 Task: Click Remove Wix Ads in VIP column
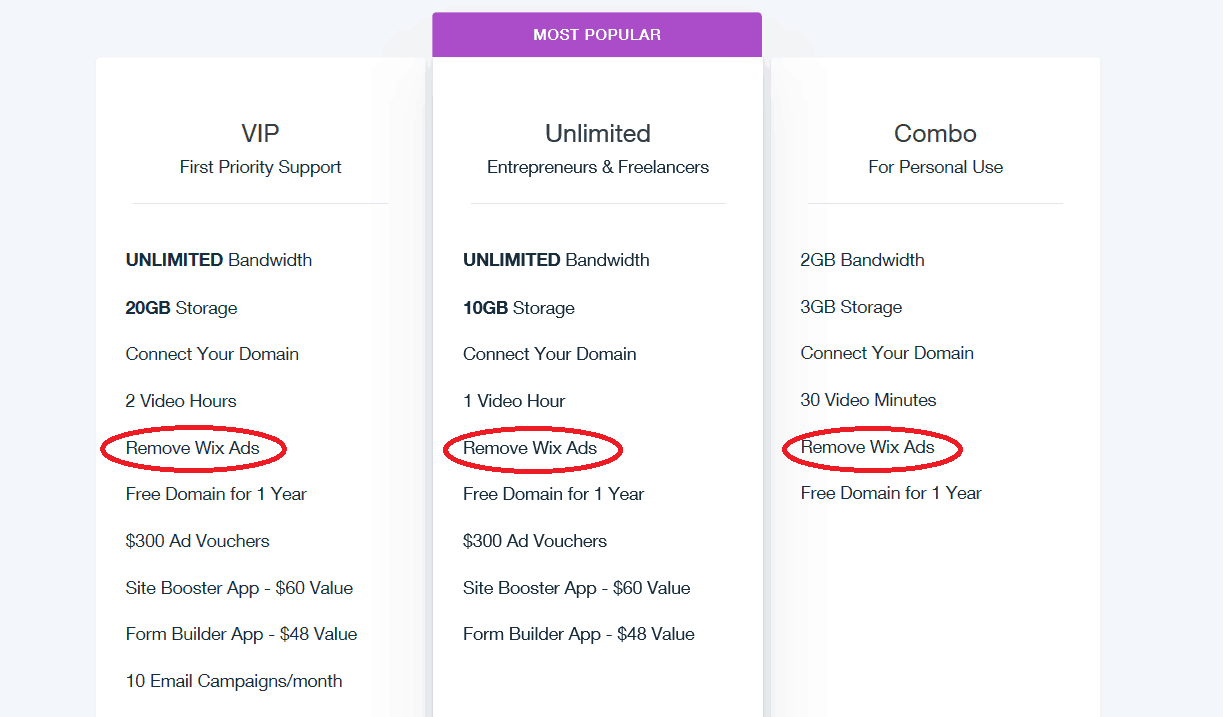tap(193, 448)
